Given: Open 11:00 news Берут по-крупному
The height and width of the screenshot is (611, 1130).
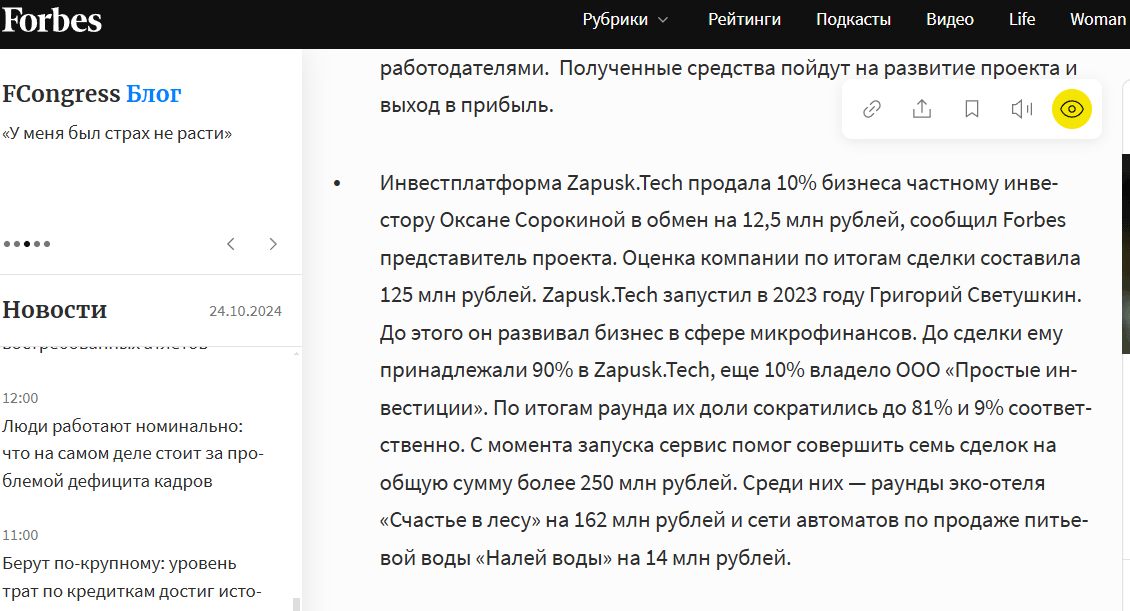Looking at the screenshot, I should [x=132, y=577].
